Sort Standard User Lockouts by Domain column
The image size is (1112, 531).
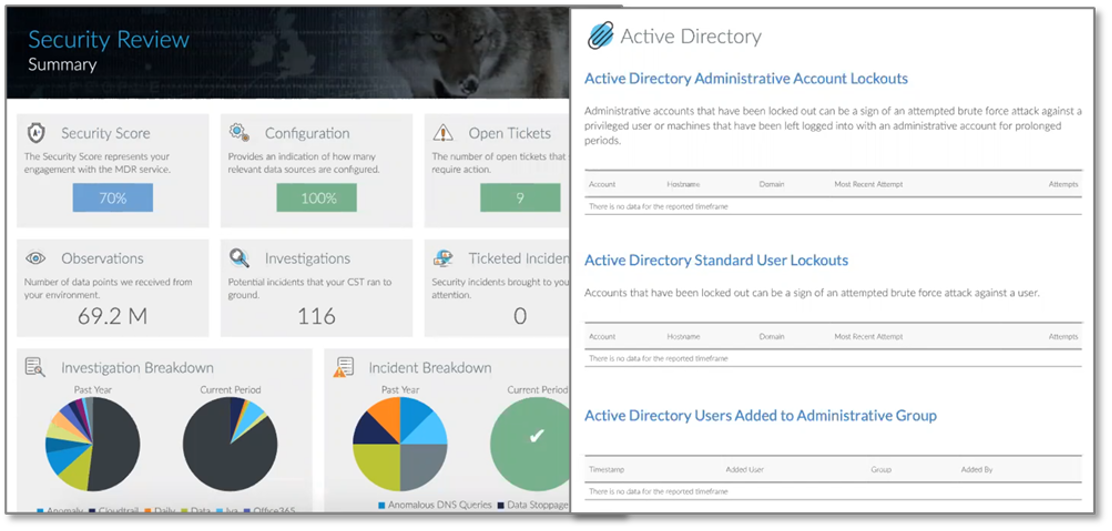[772, 337]
